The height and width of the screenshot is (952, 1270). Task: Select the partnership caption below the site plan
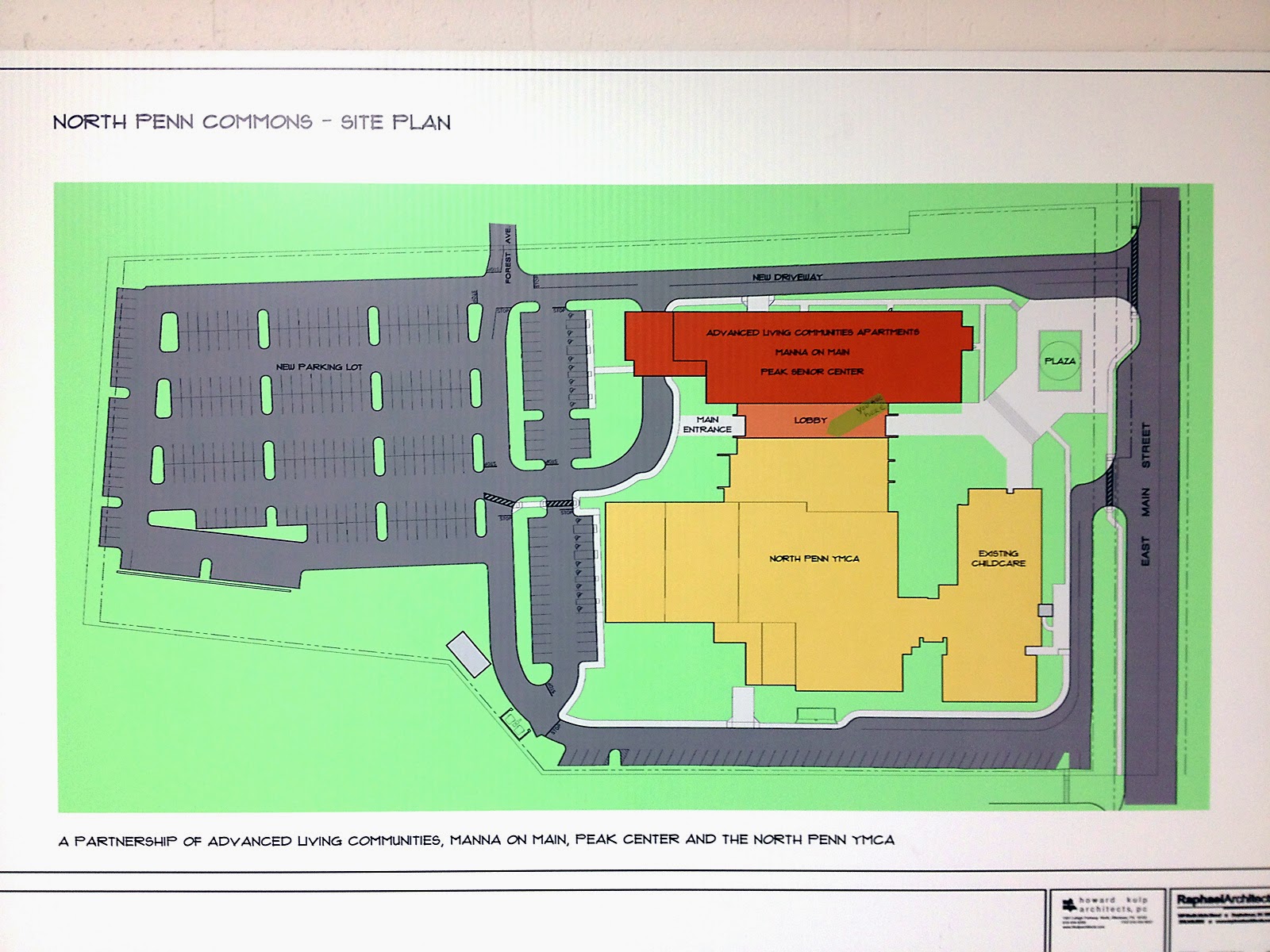pos(477,840)
